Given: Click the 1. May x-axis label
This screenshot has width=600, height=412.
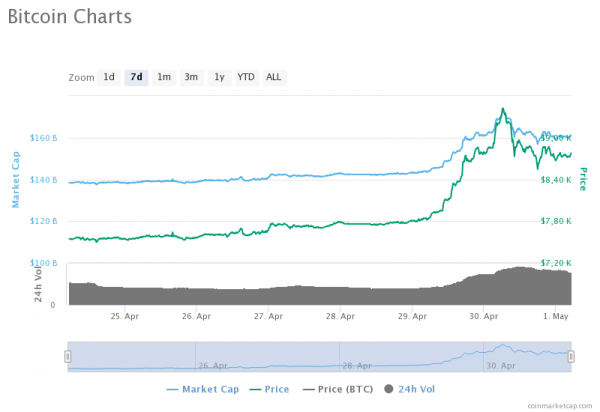Looking at the screenshot, I should point(556,316).
